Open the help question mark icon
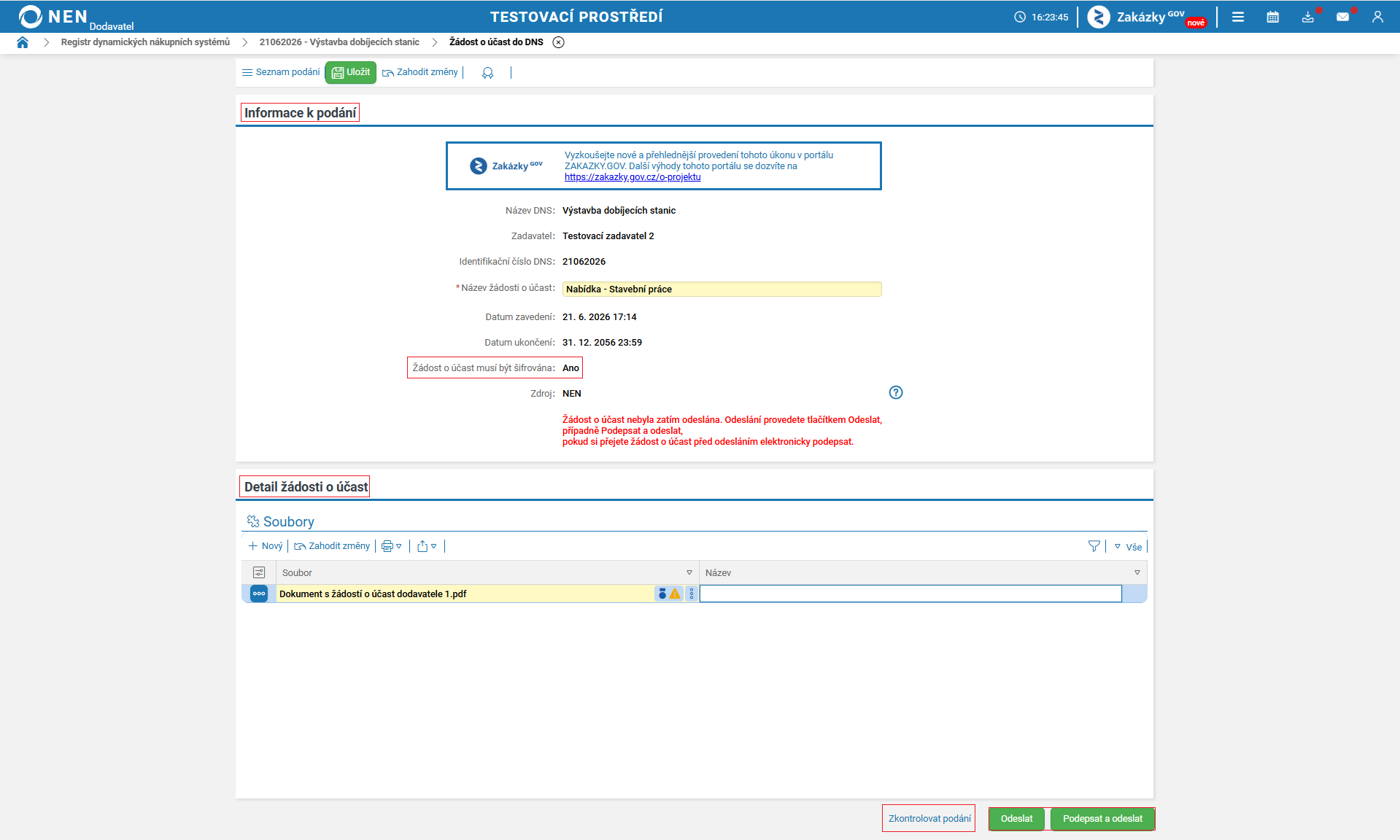 896,393
